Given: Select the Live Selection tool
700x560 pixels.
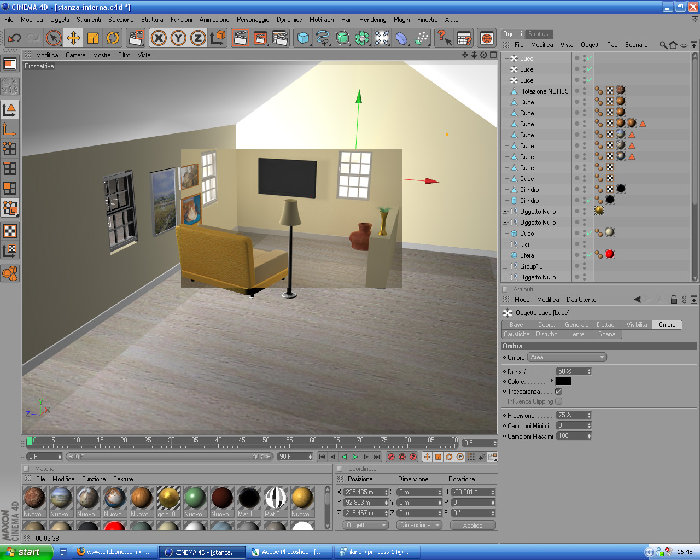Looking at the screenshot, I should click(53, 38).
